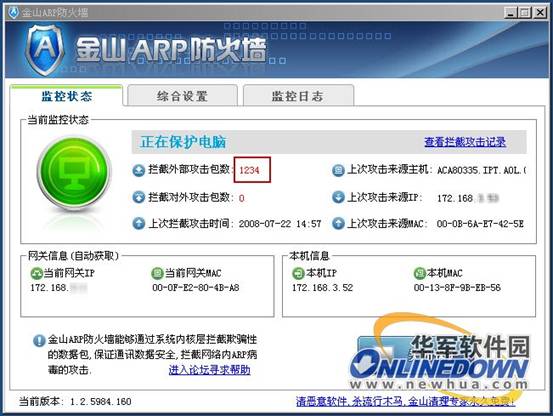Select the blocked external packet count 1234
This screenshot has width=553, height=416.
[x=249, y=170]
